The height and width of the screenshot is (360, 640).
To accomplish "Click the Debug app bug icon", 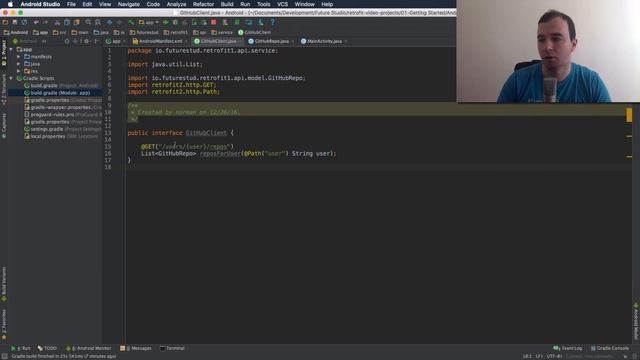I will (x=175, y=22).
